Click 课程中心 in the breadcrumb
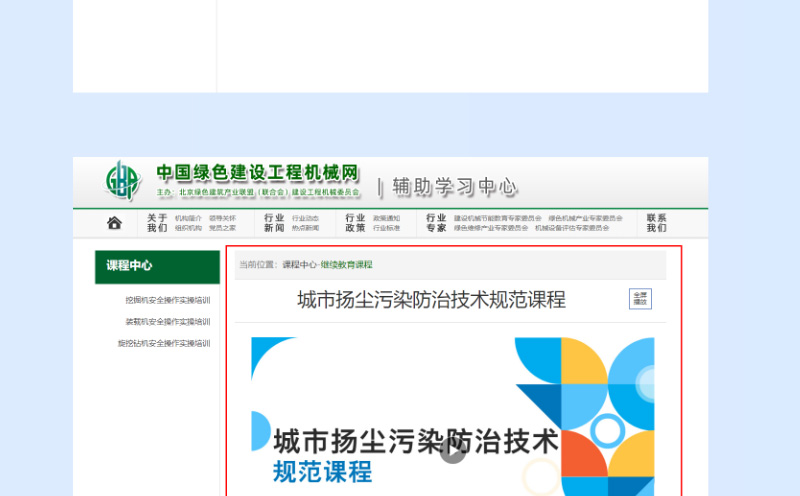 click(x=299, y=265)
